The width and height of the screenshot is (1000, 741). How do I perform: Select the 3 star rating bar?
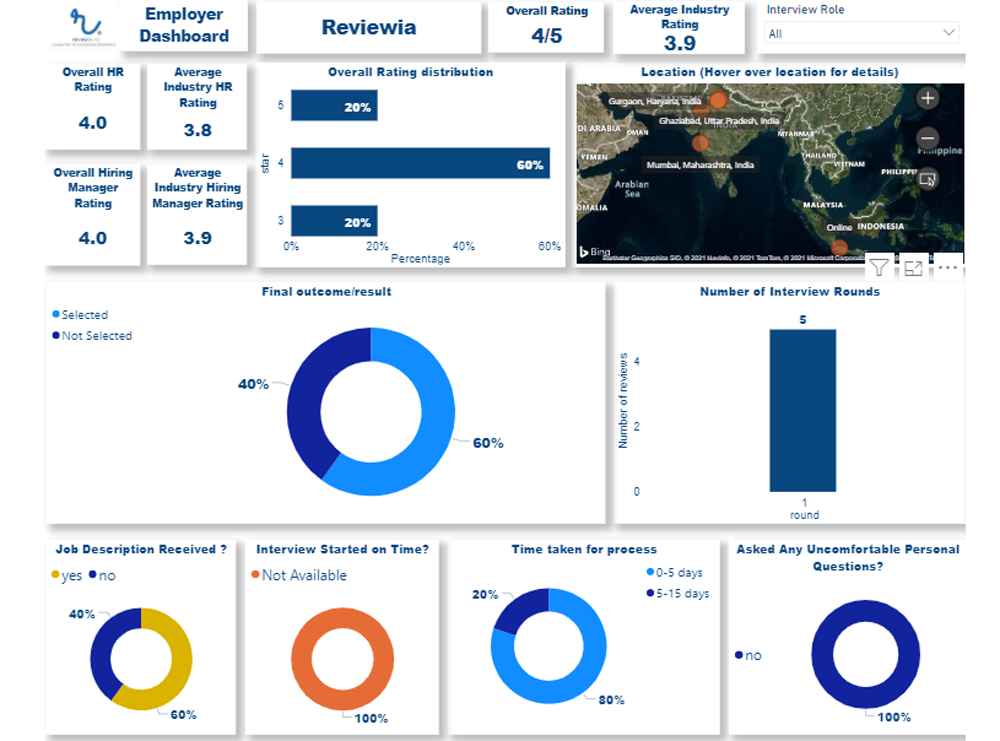click(334, 221)
